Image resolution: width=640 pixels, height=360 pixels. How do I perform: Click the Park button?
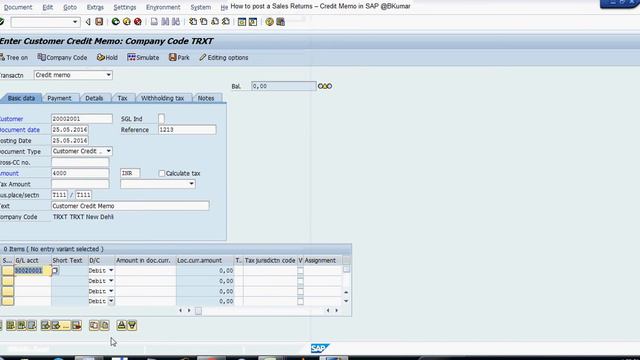pos(179,58)
